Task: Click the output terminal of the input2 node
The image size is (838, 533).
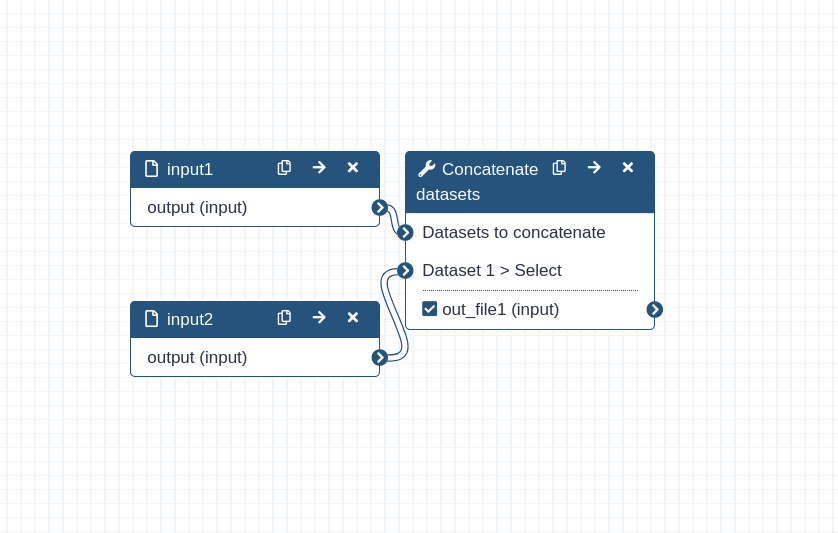Action: click(x=379, y=357)
